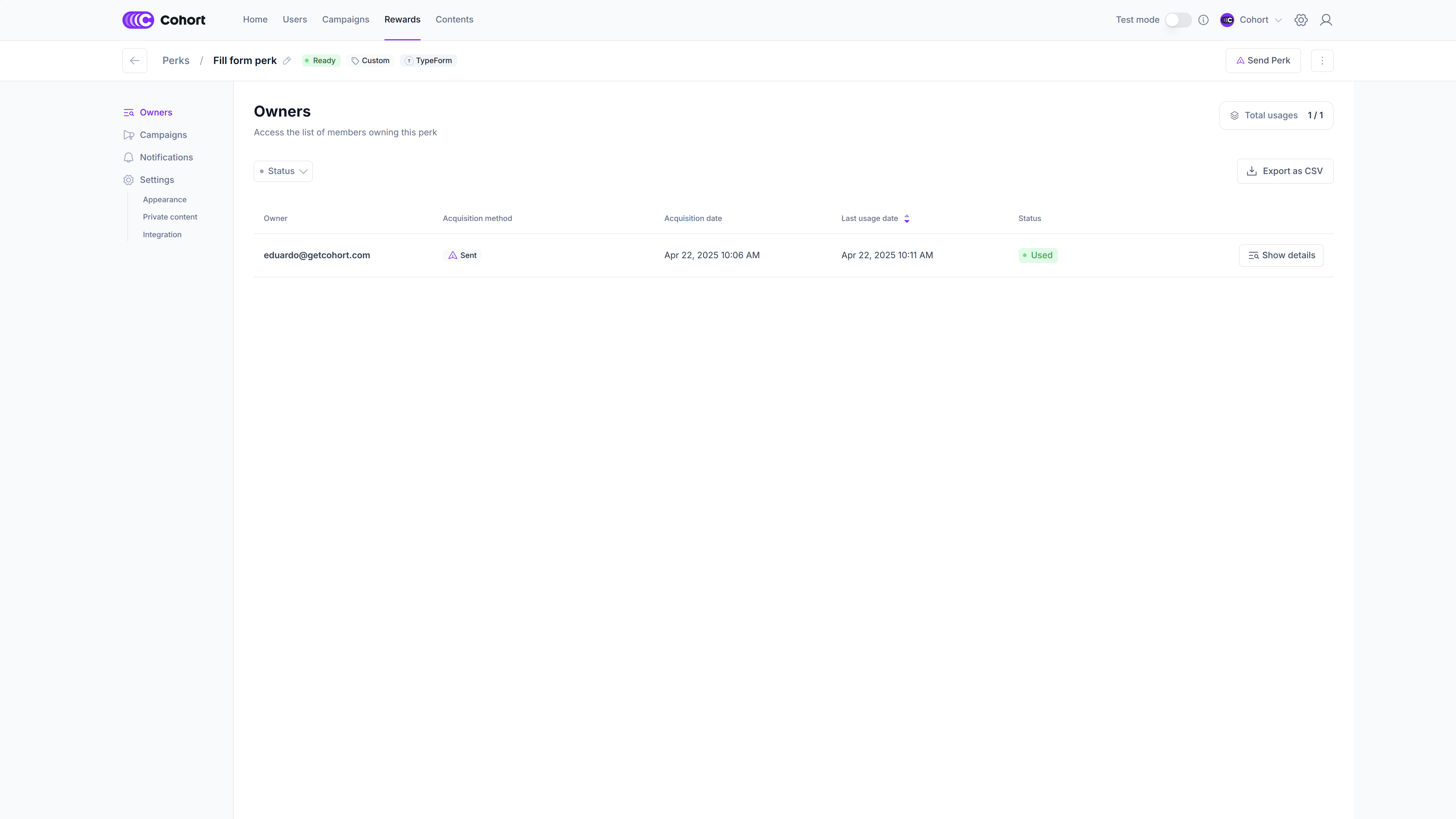Click the Test mode info icon

tap(1203, 20)
